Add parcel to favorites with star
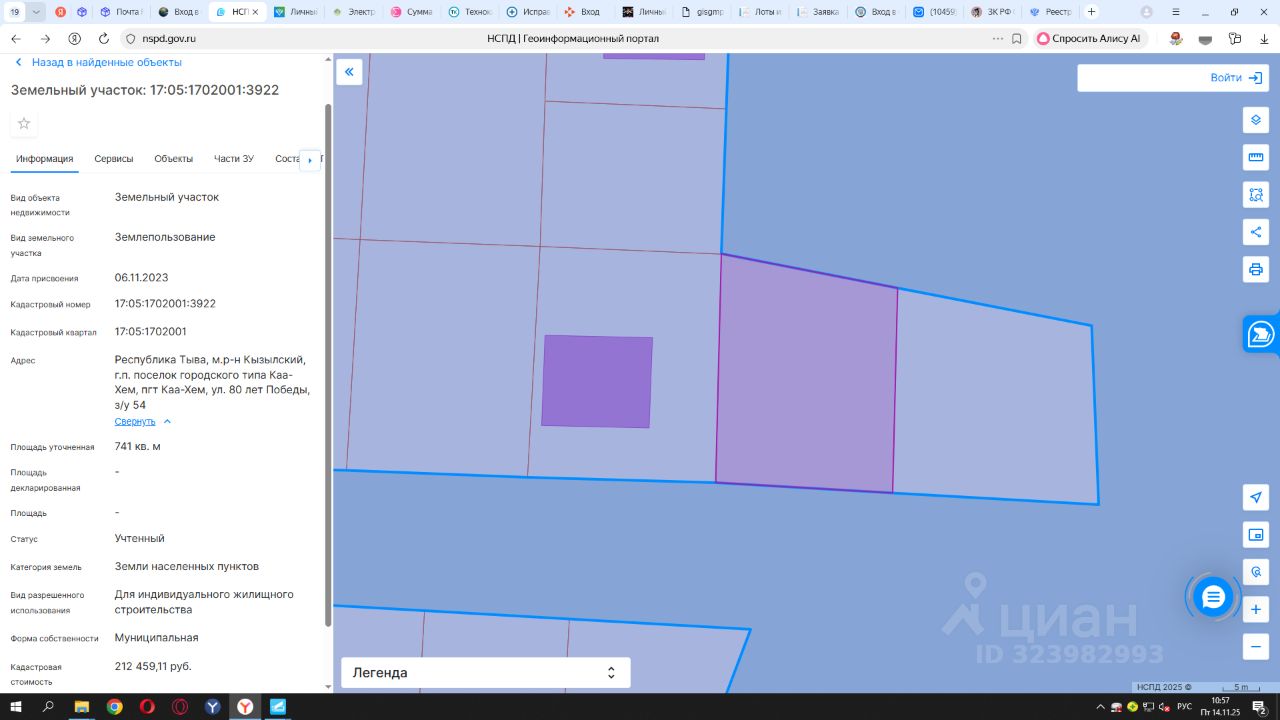Image resolution: width=1280 pixels, height=720 pixels. [24, 123]
